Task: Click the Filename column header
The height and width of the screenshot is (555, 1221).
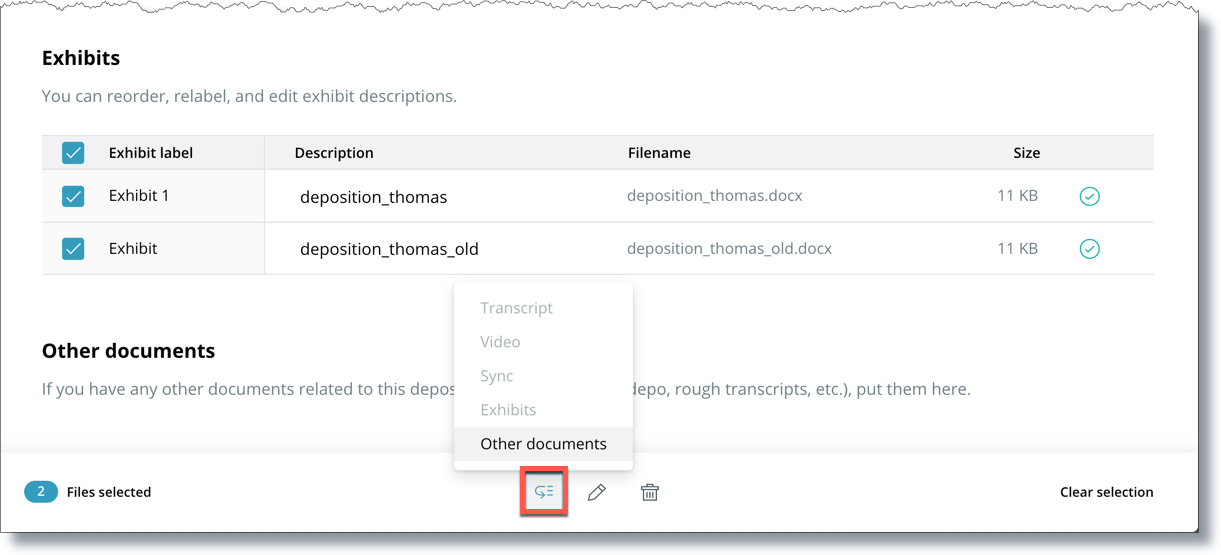Action: click(659, 153)
